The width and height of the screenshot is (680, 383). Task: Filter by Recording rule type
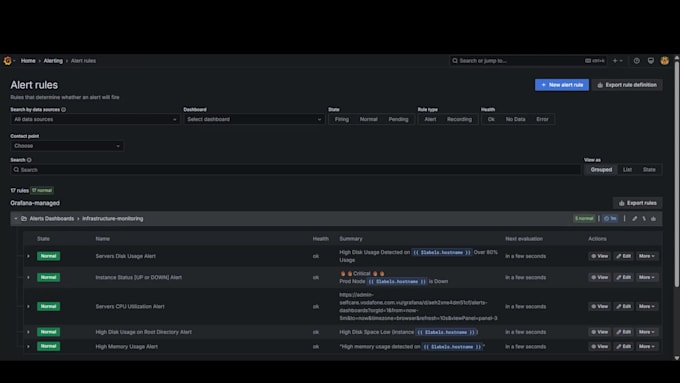pyautogui.click(x=459, y=119)
